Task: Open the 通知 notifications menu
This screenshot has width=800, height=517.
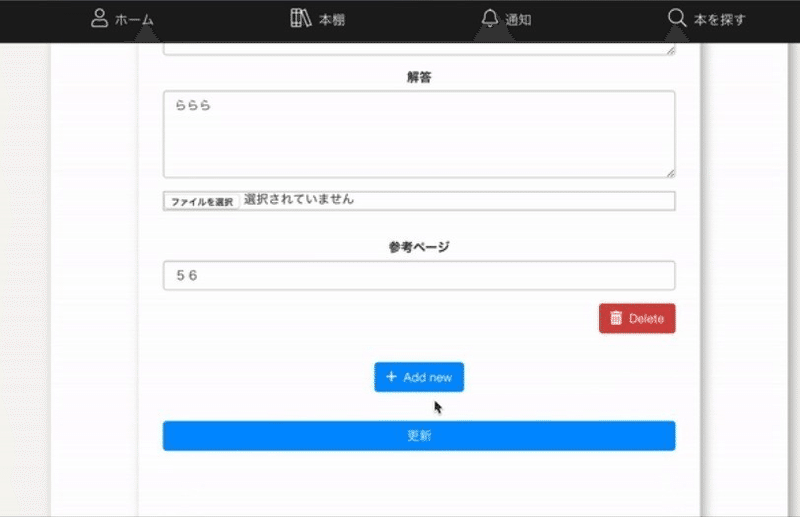Action: pyautogui.click(x=506, y=19)
